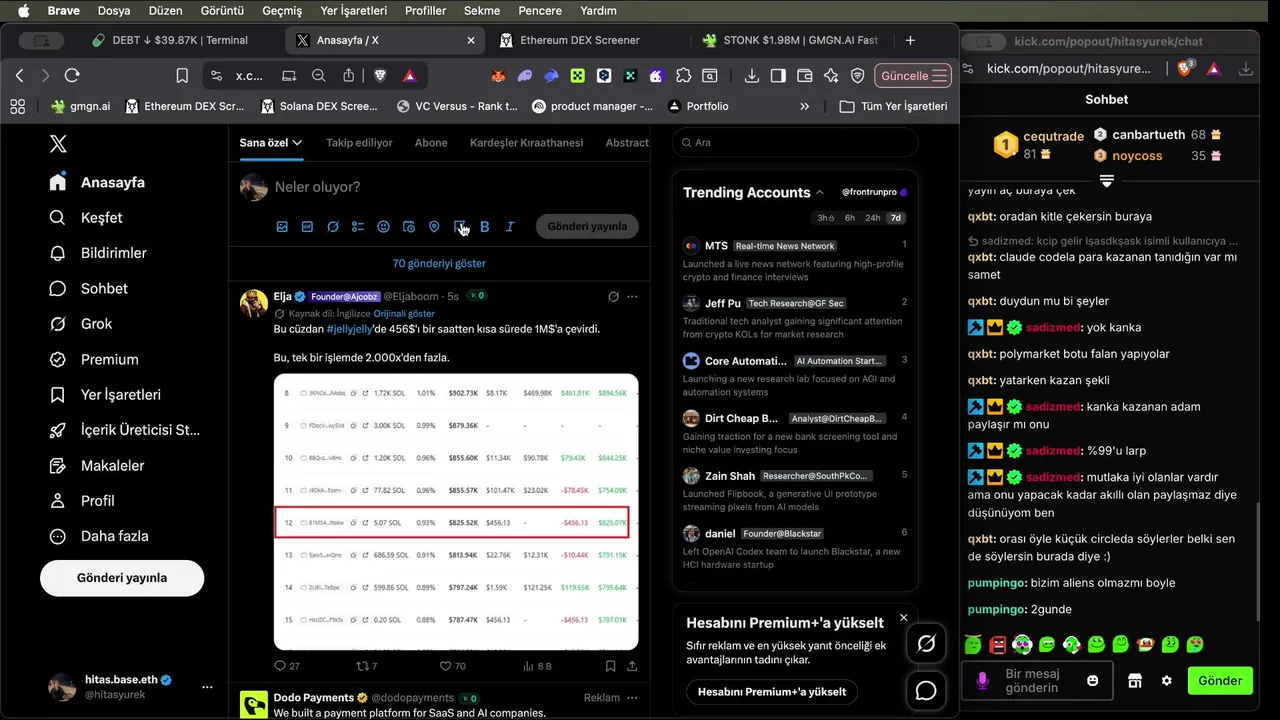Switch to Abone tab
Viewport: 1280px width, 720px height.
tap(431, 143)
